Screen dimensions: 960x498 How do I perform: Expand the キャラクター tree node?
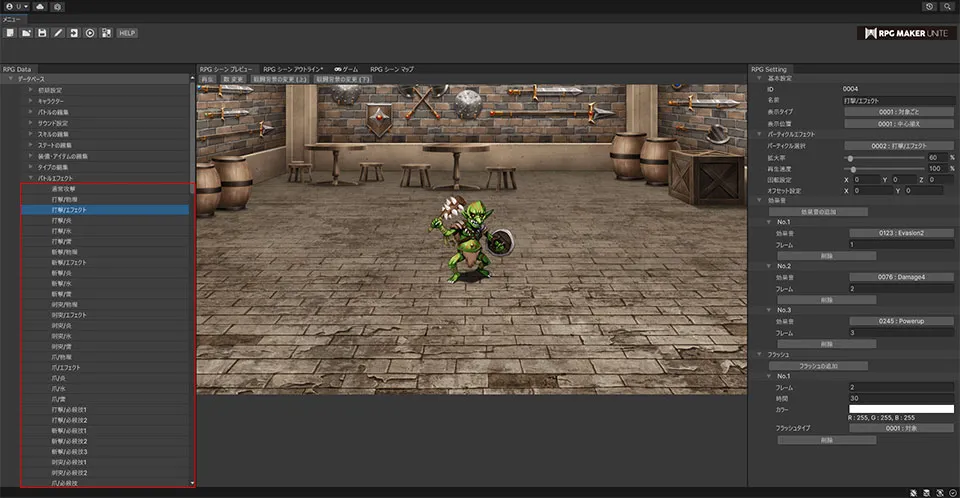(31, 101)
